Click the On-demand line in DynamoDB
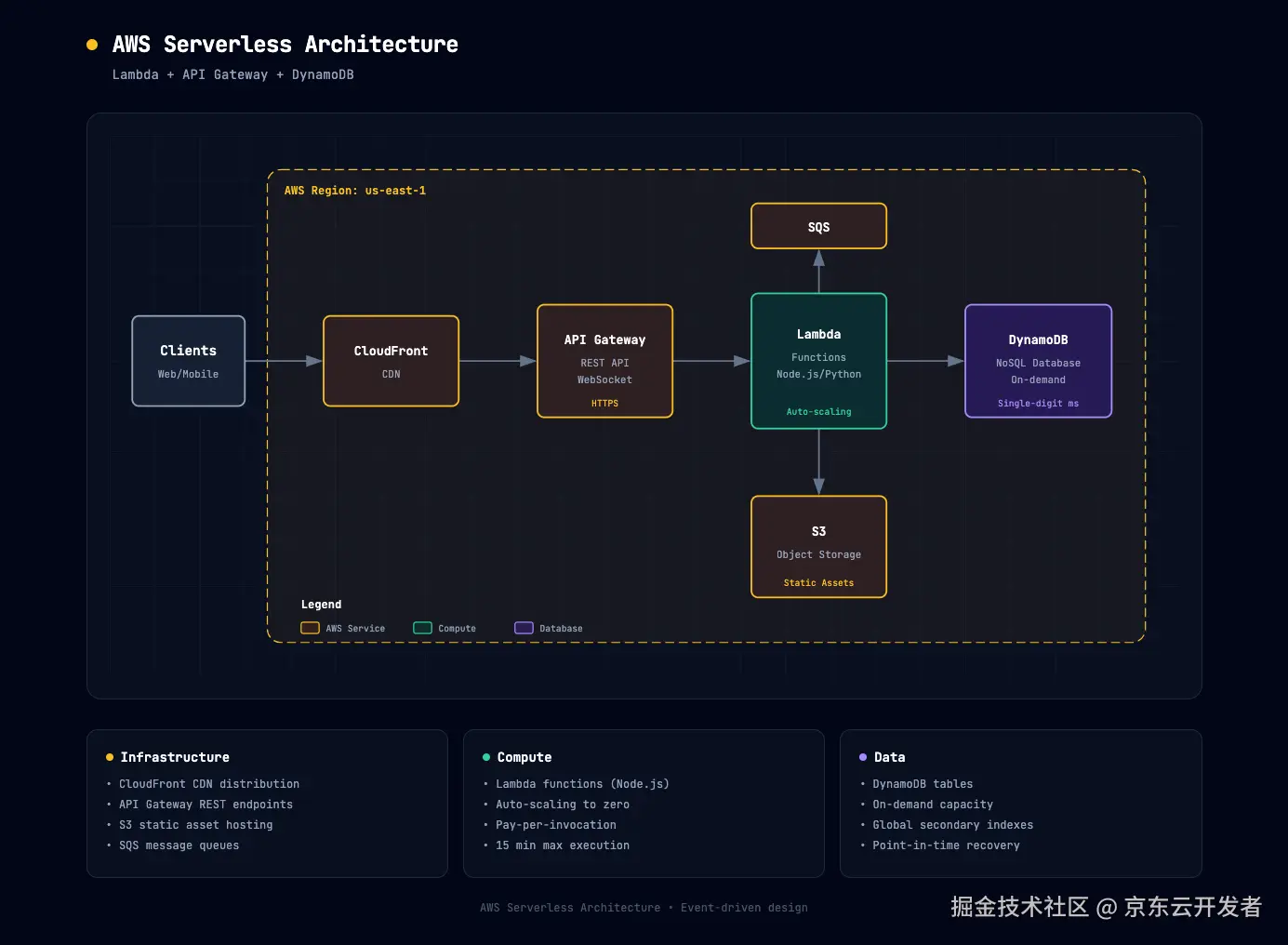Viewport: 1288px width, 945px height. 1038,379
